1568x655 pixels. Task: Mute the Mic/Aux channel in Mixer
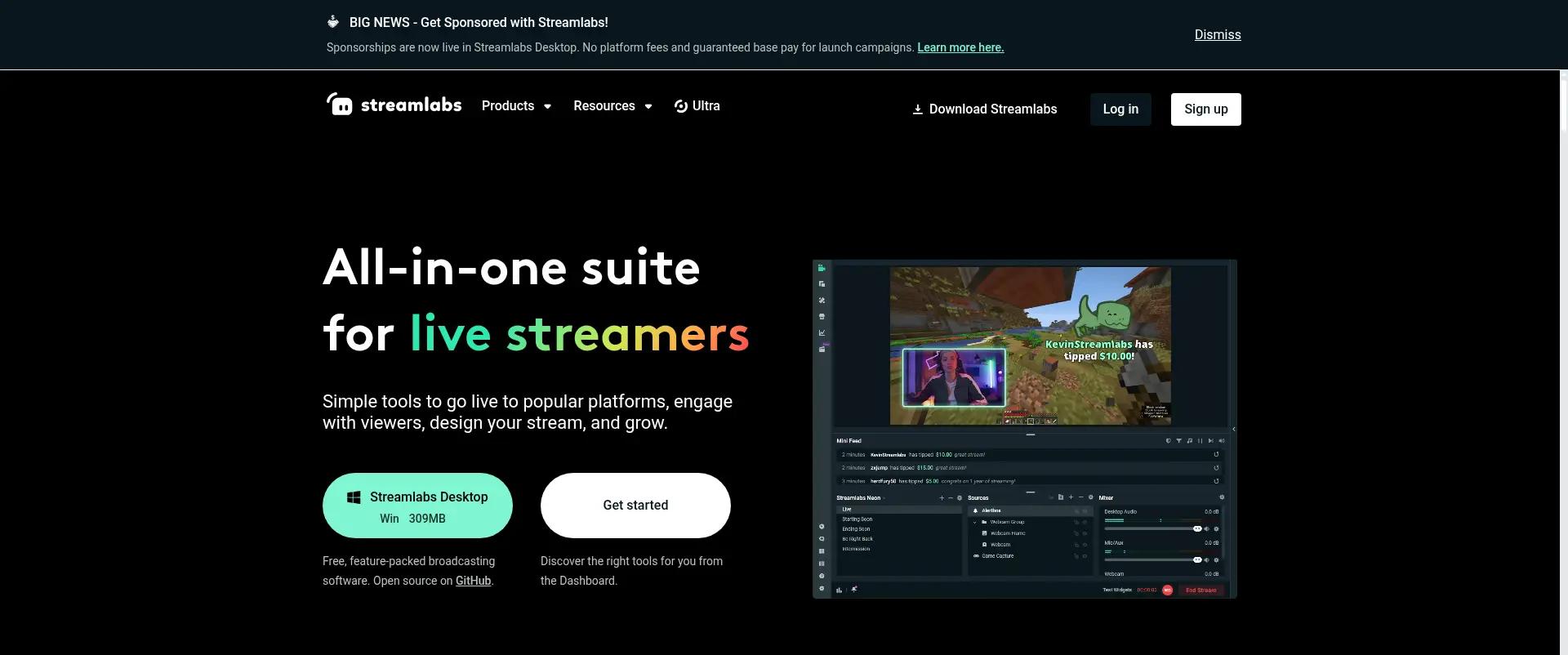pos(1207,560)
